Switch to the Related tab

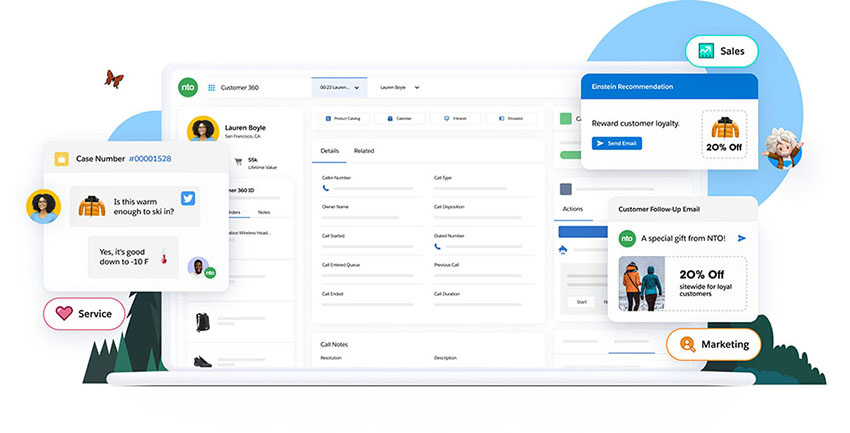(364, 151)
